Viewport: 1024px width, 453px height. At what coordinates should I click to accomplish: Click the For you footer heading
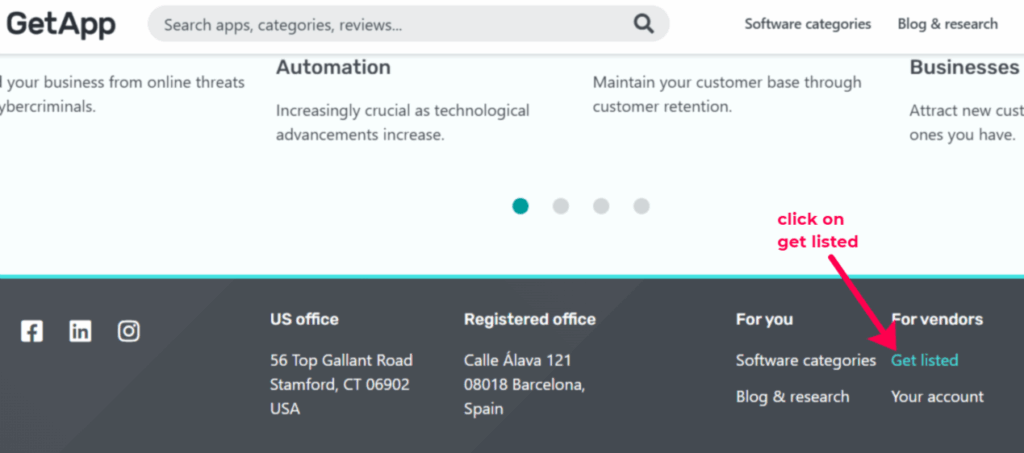[x=764, y=319]
